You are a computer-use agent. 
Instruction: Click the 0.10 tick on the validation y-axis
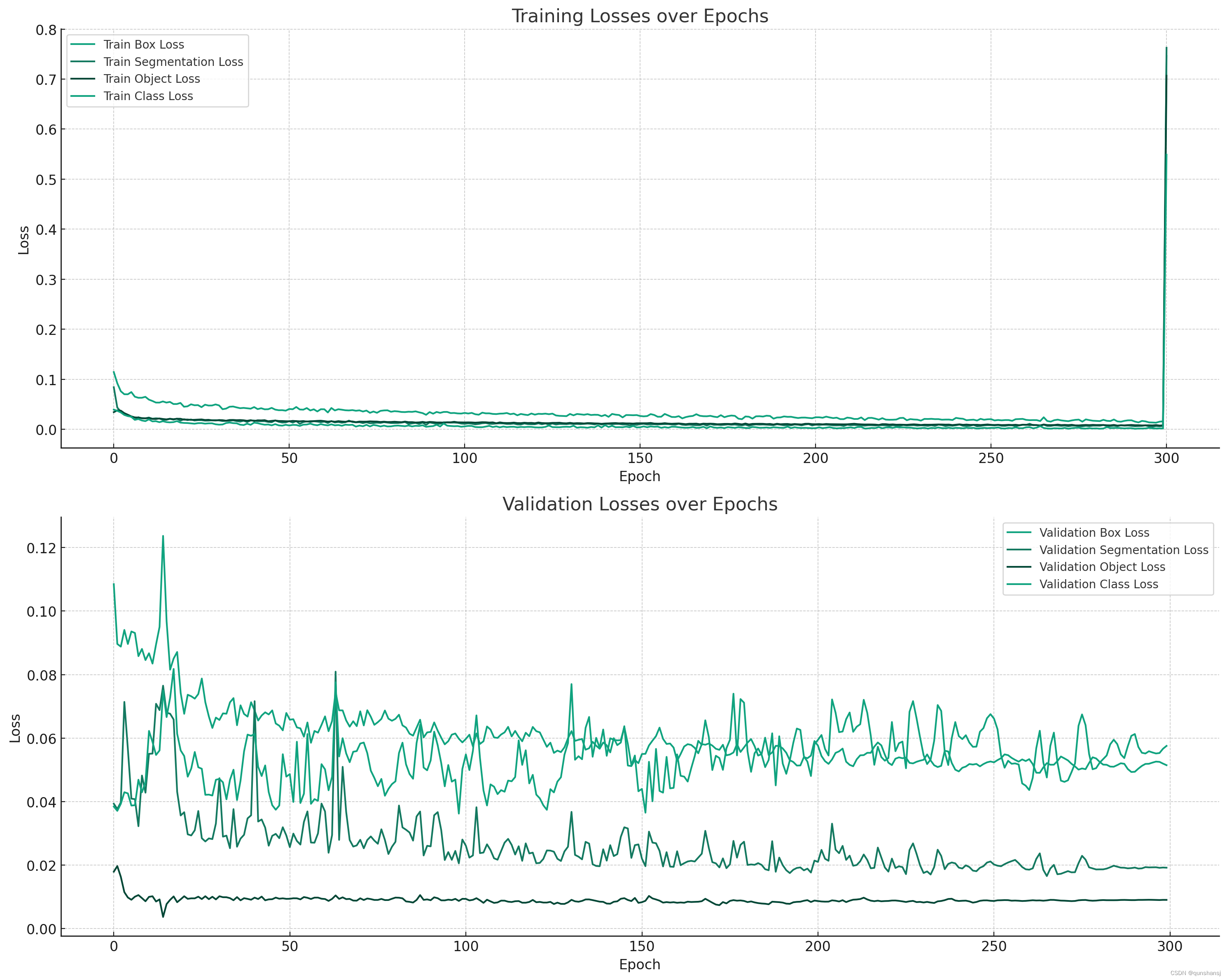coord(42,612)
